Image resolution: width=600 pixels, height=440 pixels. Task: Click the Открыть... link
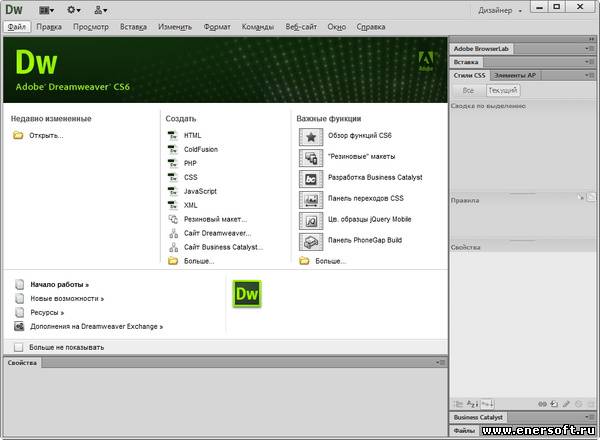(x=46, y=135)
